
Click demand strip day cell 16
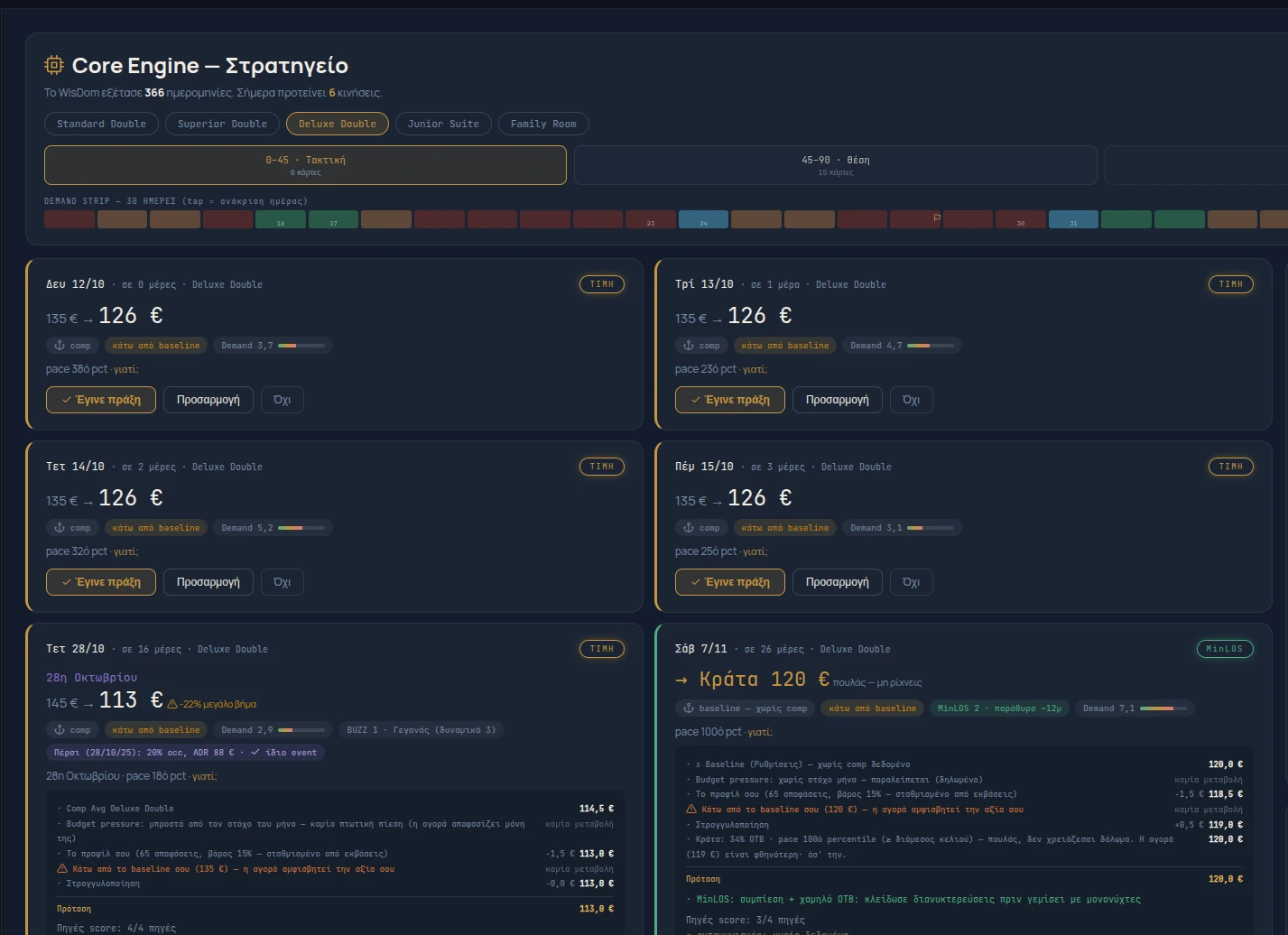(281, 219)
